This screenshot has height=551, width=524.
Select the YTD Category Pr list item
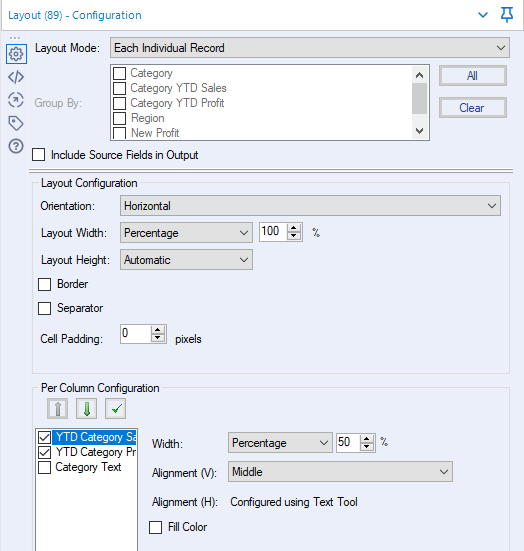96,452
